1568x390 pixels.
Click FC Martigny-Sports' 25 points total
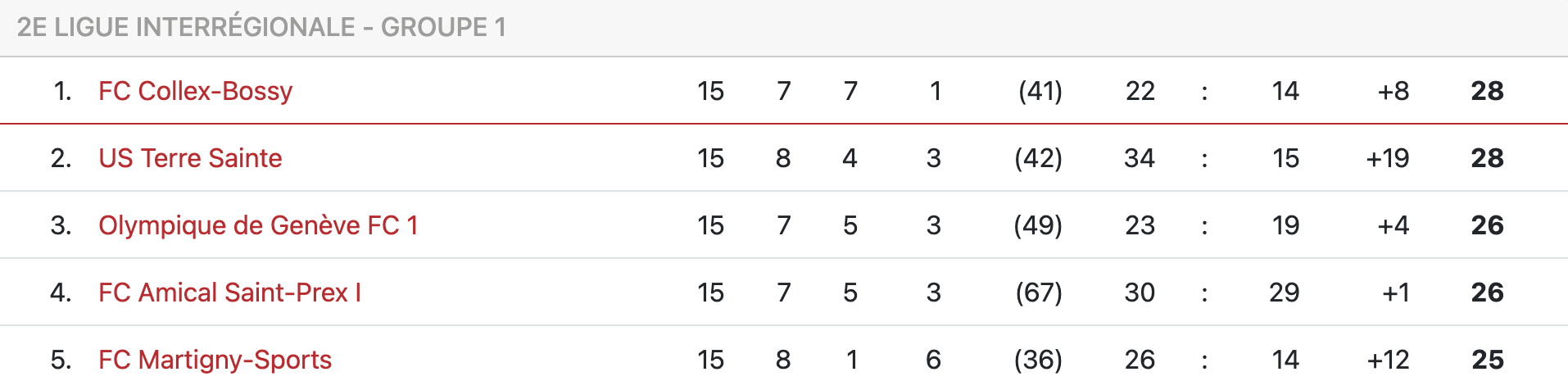point(1487,360)
